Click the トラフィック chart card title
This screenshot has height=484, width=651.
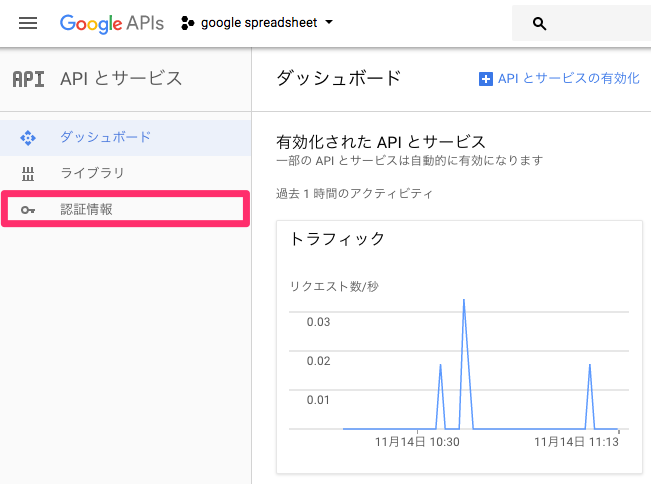pos(337,239)
